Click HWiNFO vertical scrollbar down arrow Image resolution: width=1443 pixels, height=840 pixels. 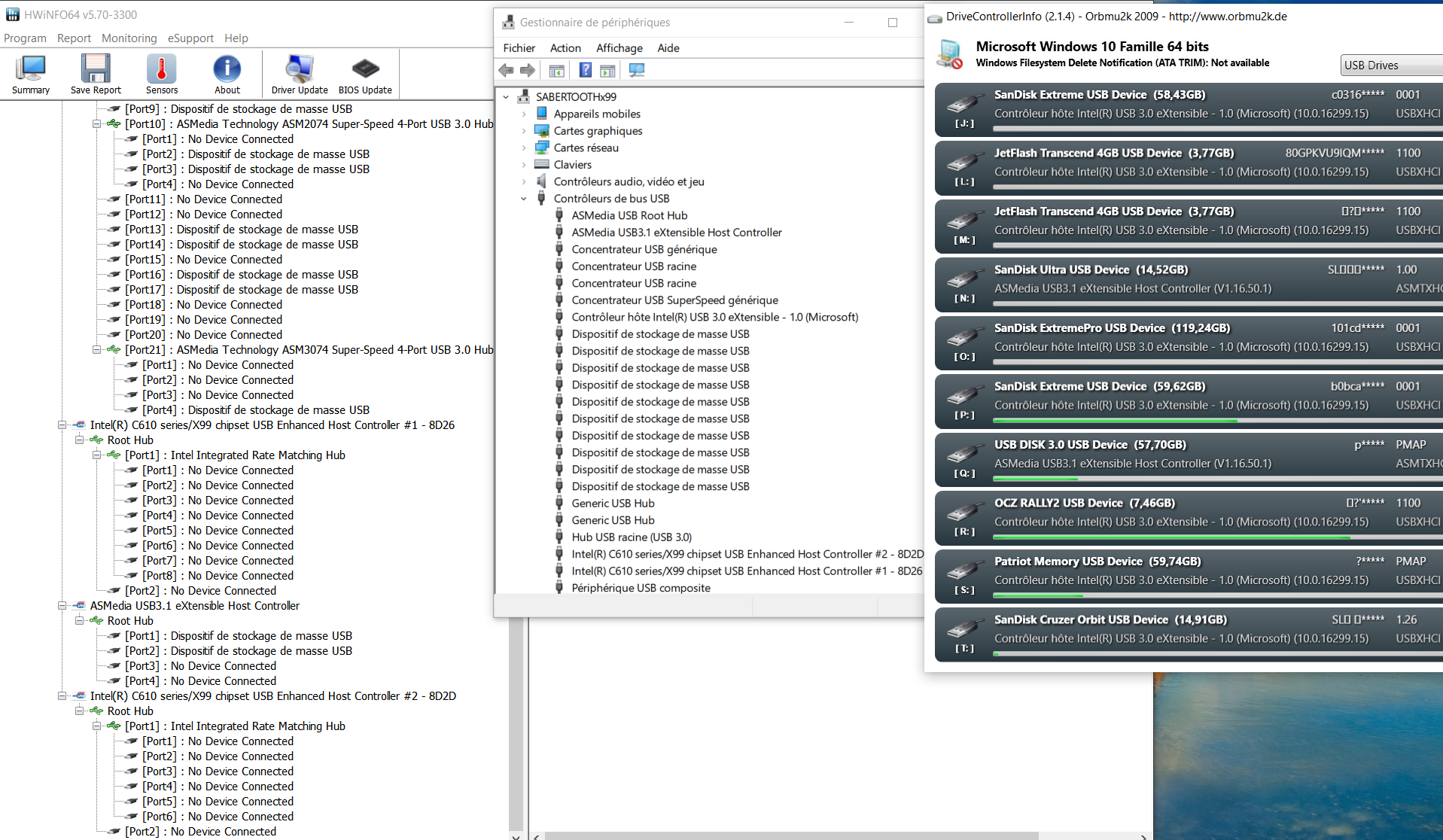click(516, 835)
